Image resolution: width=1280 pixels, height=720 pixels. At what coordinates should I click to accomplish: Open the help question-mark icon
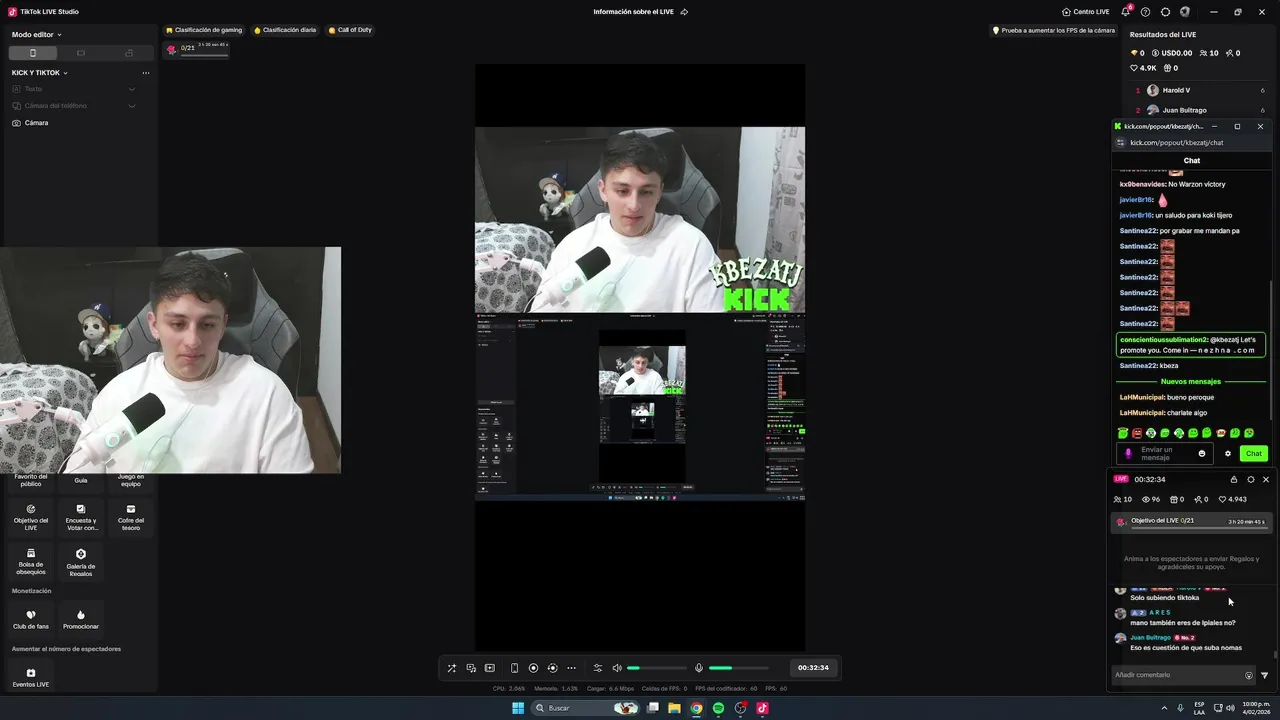1145,12
